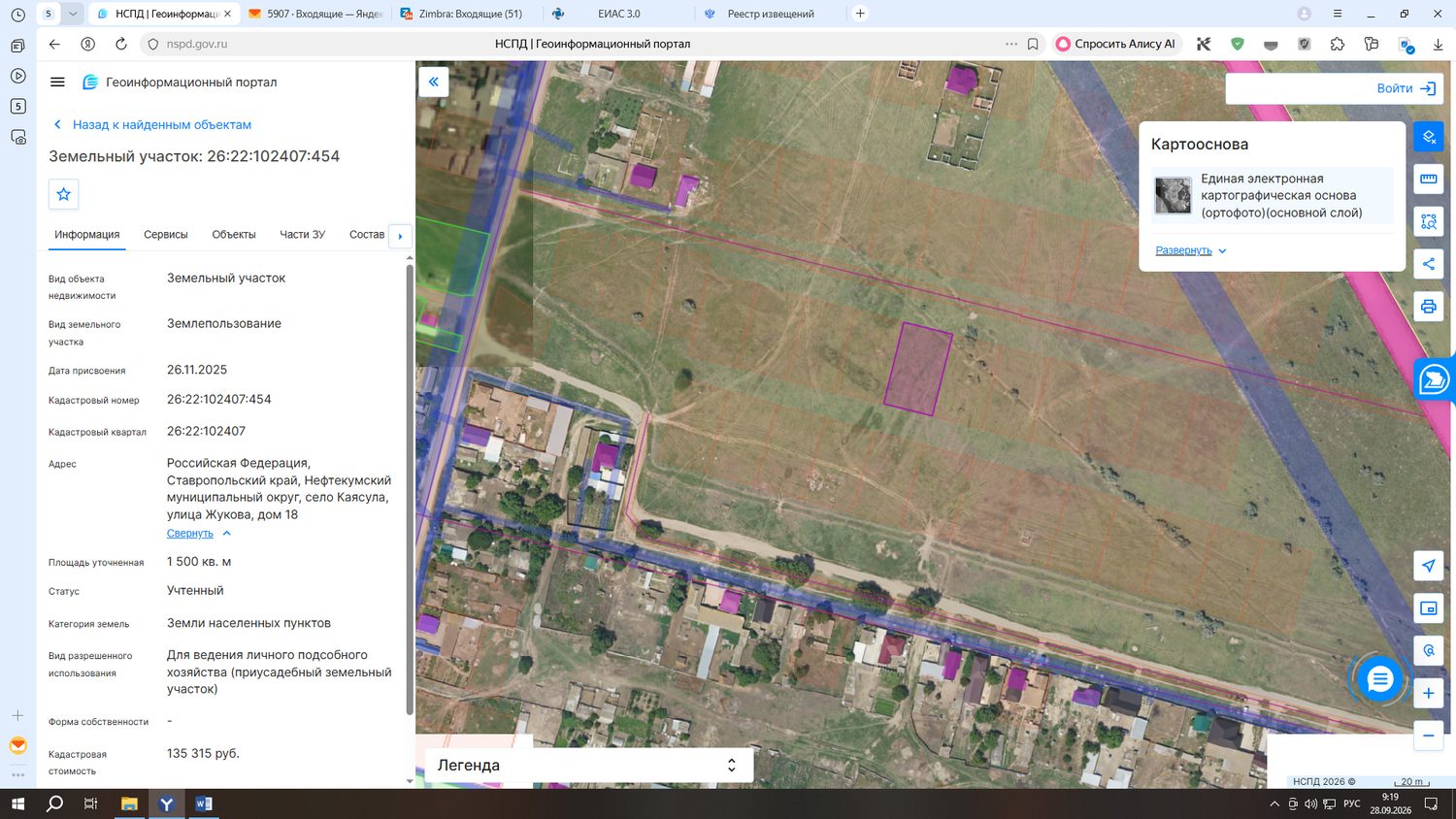
Task: Zoom in the map with plus button
Action: tap(1429, 693)
